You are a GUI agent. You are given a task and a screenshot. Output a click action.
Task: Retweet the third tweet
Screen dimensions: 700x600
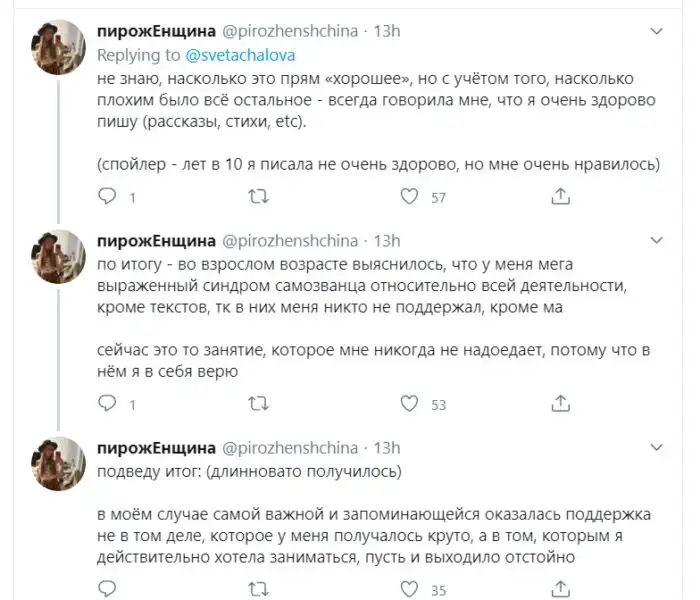pos(257,589)
